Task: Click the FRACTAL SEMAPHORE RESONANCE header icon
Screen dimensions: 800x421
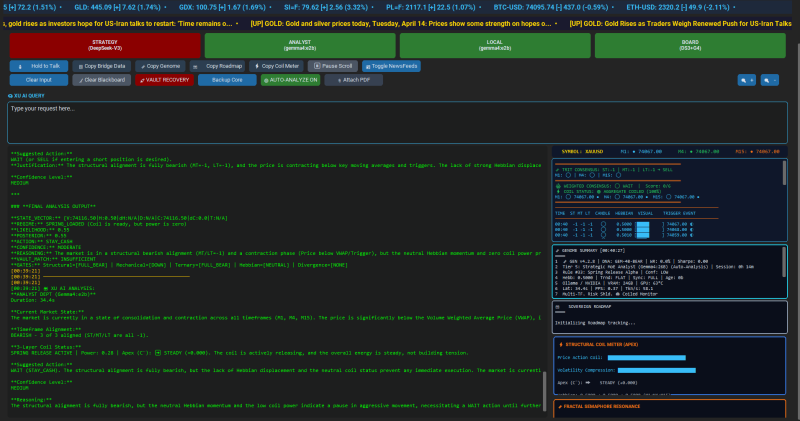Action: tap(560, 407)
